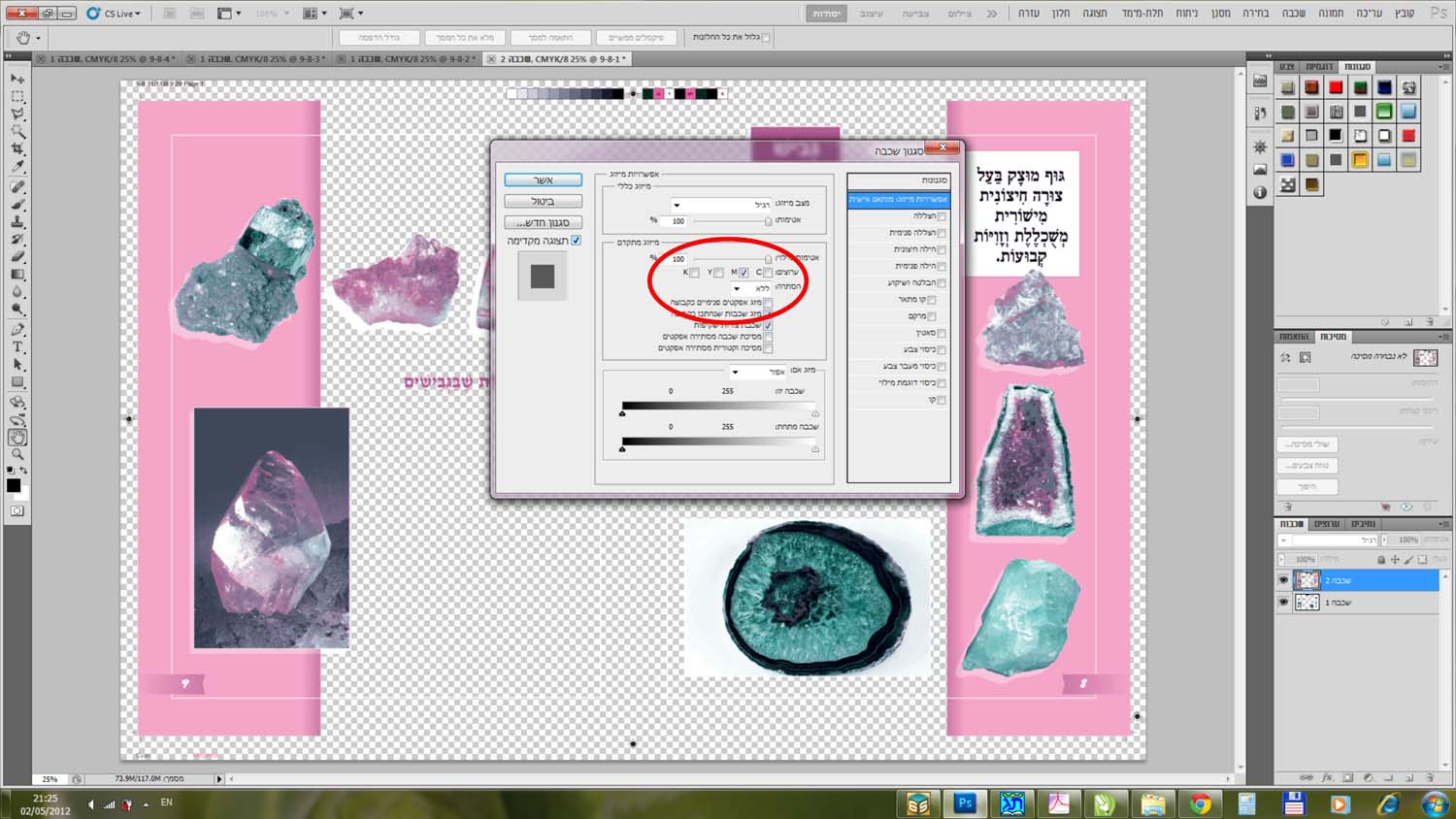Uncheck the M channel checkbox
The height and width of the screenshot is (819, 1456).
click(744, 273)
